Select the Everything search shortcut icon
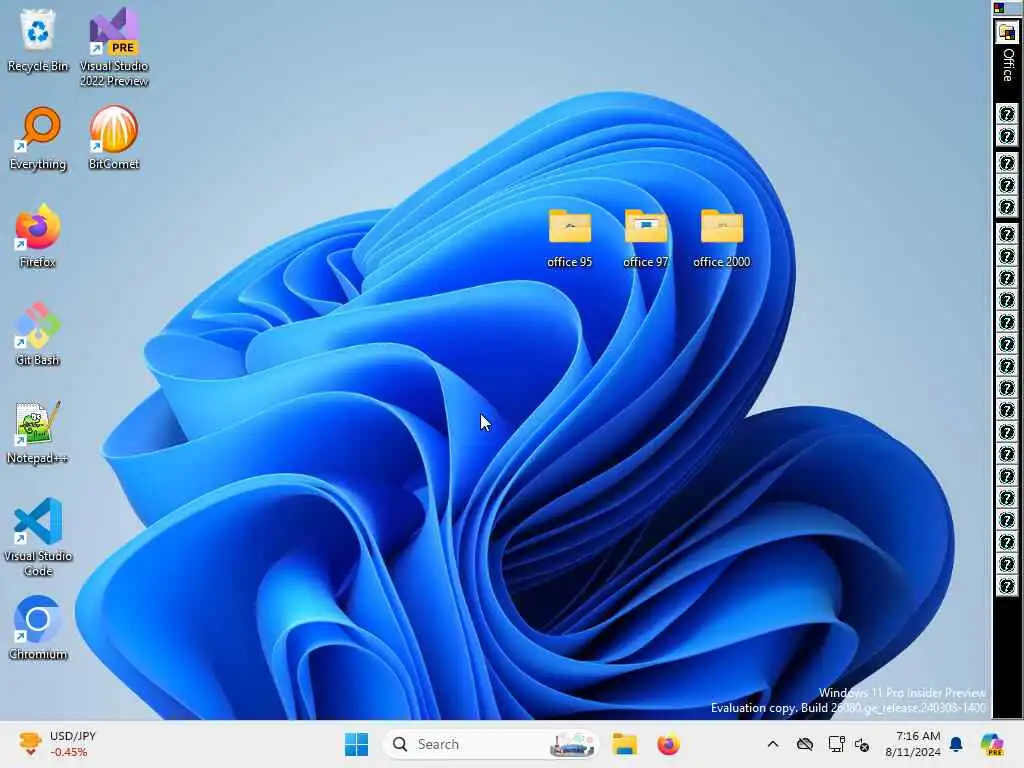 pyautogui.click(x=38, y=138)
